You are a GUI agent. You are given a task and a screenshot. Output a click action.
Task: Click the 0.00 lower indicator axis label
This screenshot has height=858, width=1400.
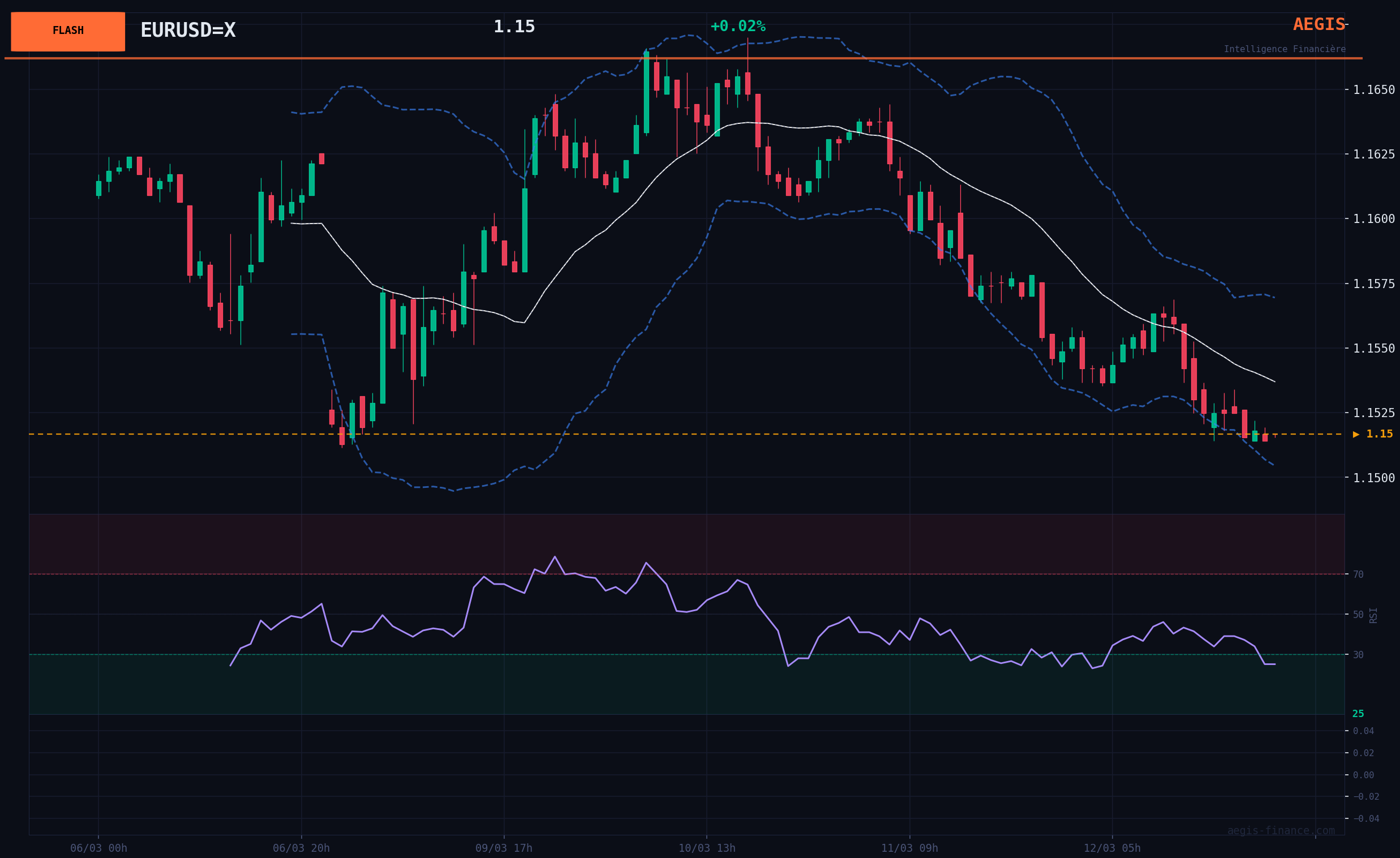click(x=1363, y=775)
